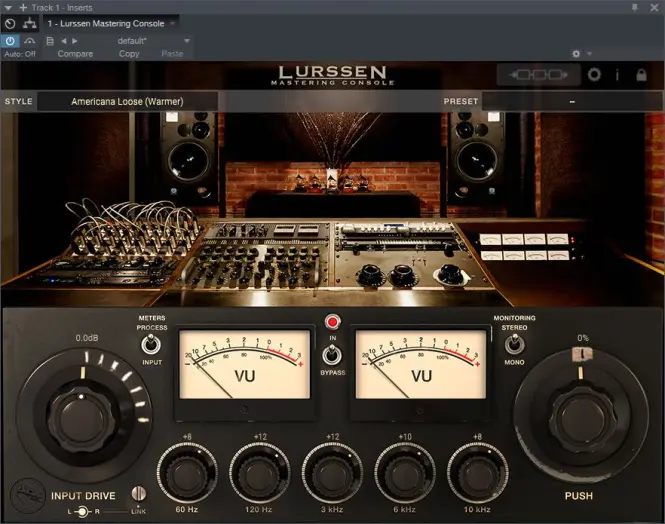Image resolution: width=665 pixels, height=524 pixels.
Task: Open the automation mode icon
Action: click(x=29, y=41)
